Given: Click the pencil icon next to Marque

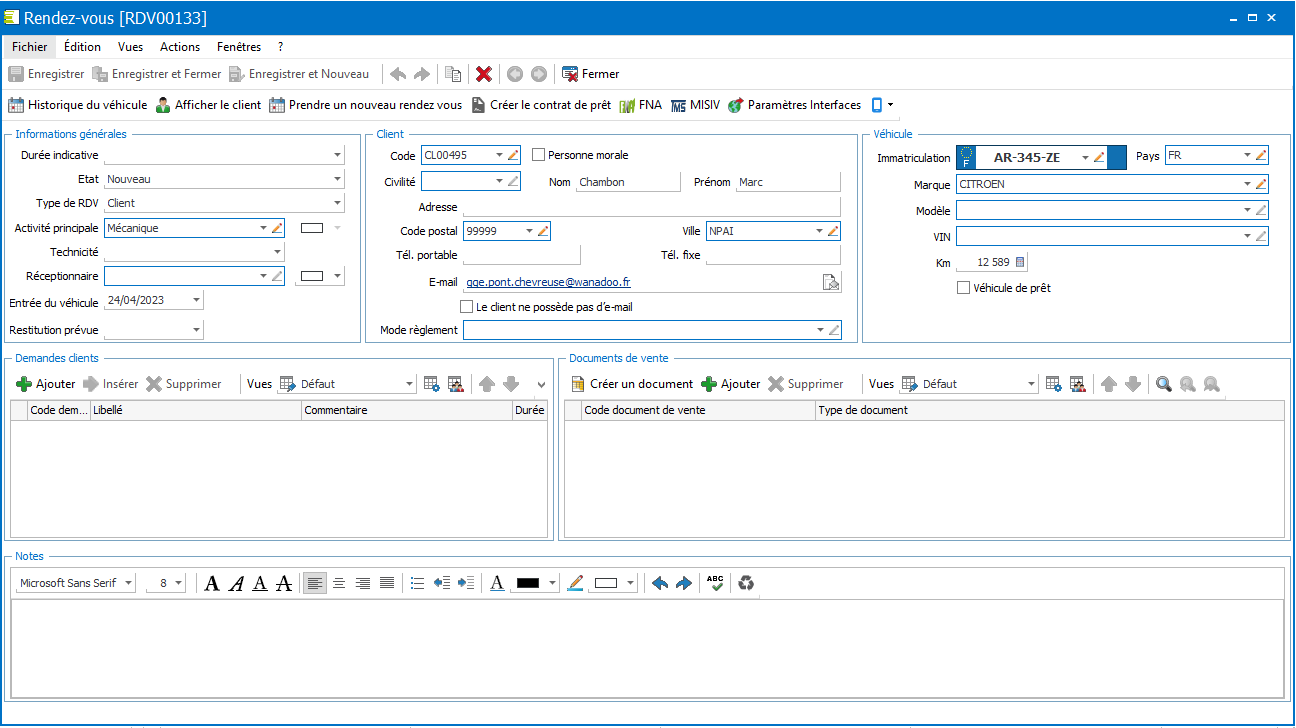Looking at the screenshot, I should 1261,184.
